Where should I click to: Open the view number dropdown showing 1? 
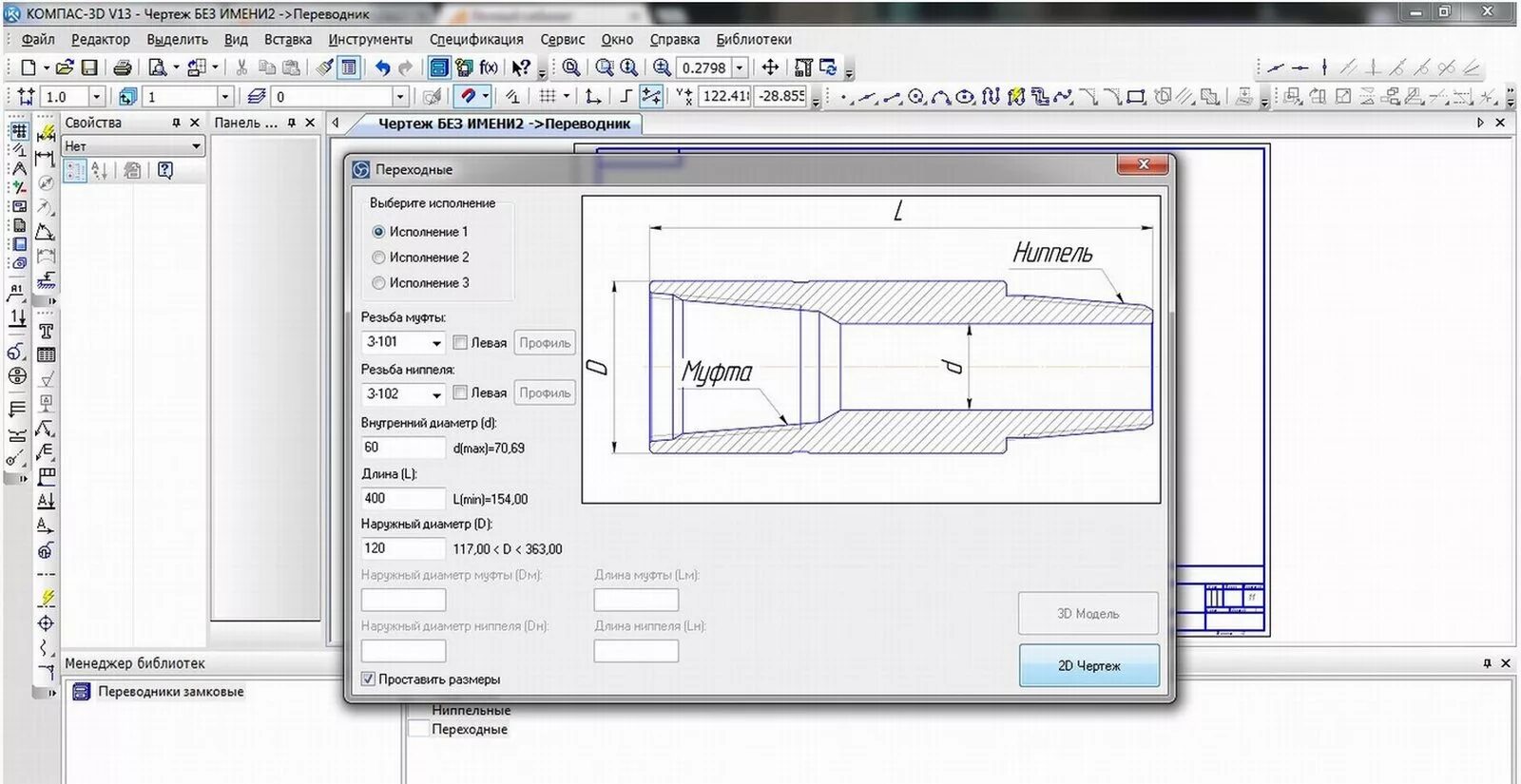click(x=225, y=96)
